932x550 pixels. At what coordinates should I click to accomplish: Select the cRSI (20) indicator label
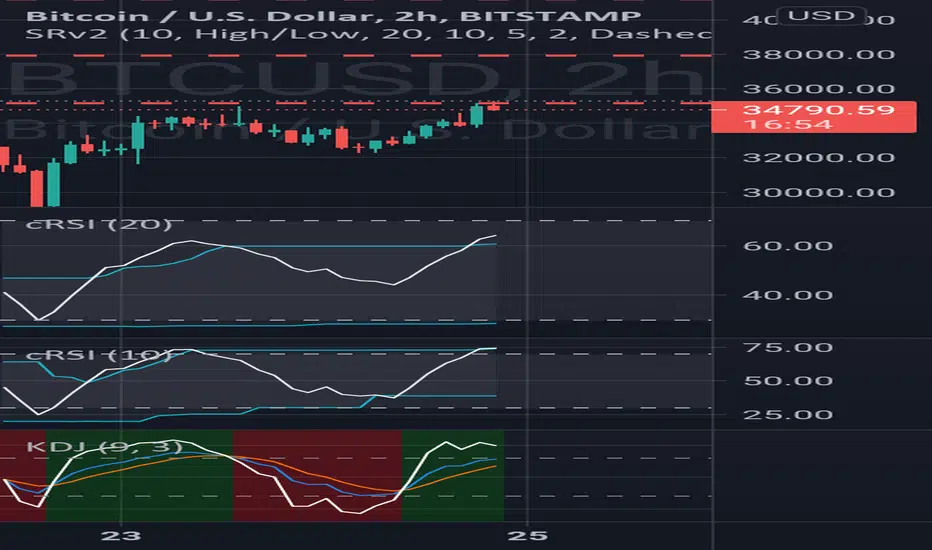pyautogui.click(x=99, y=224)
